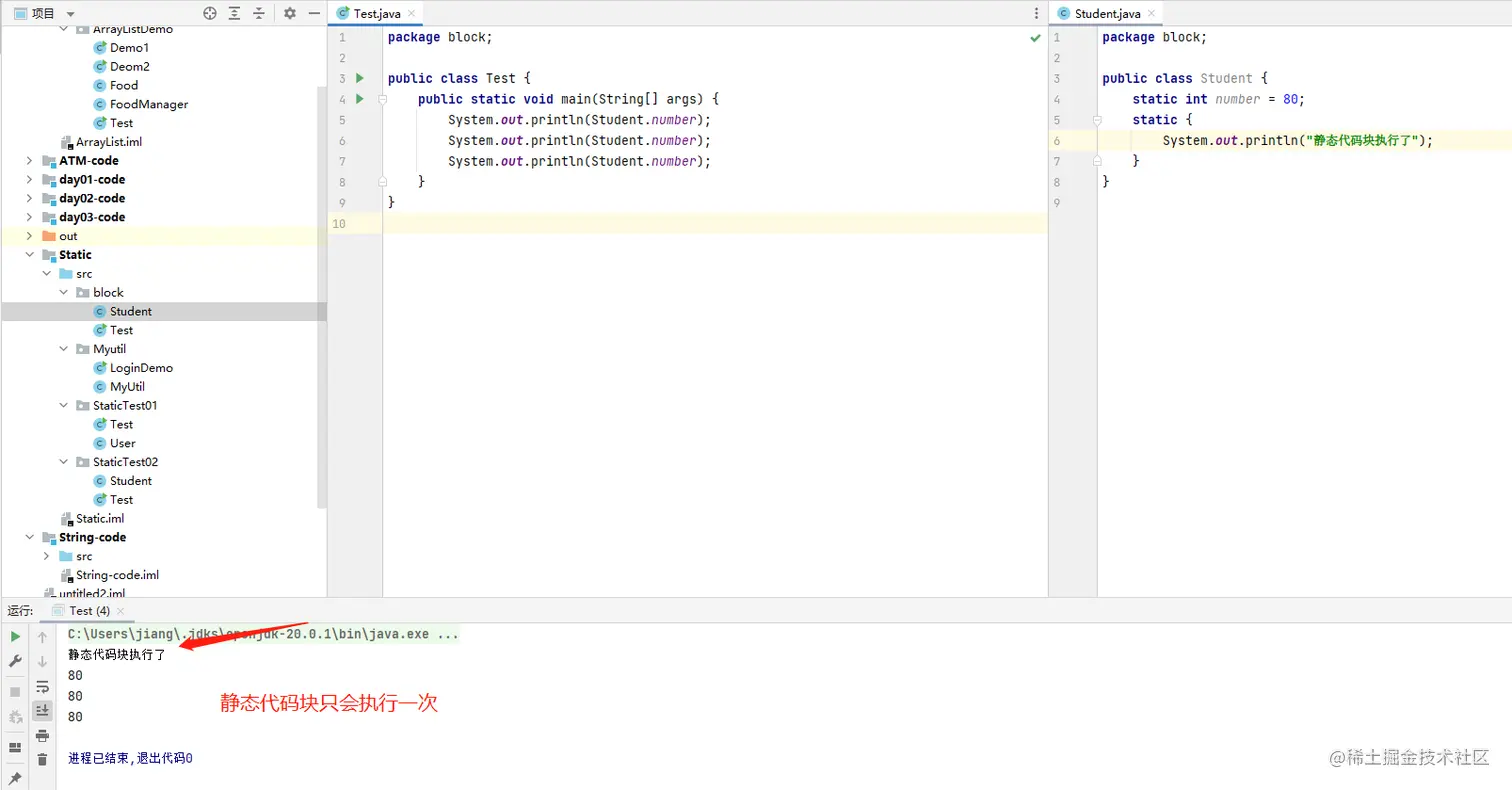Screen dimensions: 1512x790
Task: Collapse the String-code module
Action: click(30, 537)
